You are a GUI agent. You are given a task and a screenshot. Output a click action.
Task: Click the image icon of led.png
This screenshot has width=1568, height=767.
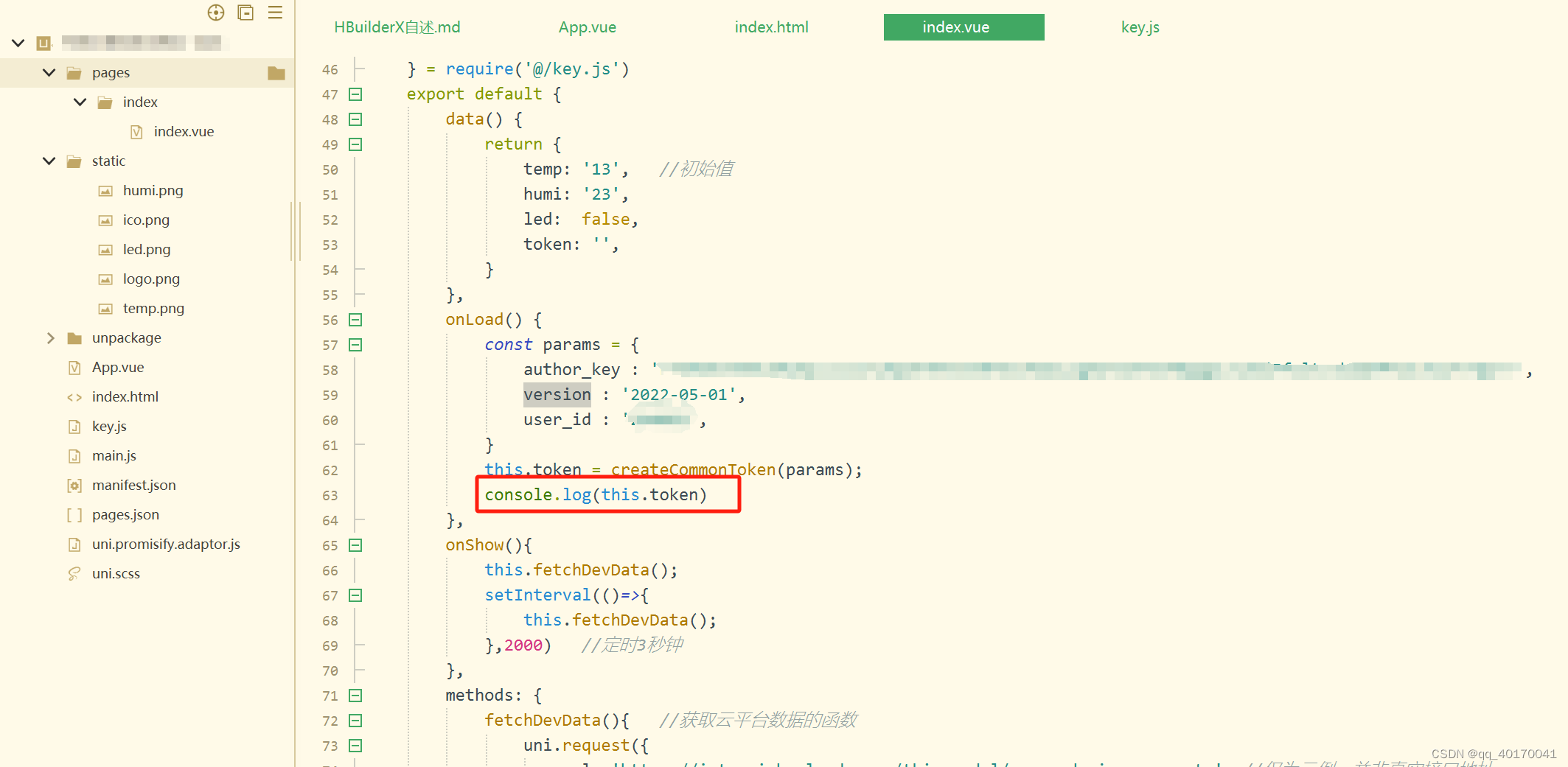[105, 250]
